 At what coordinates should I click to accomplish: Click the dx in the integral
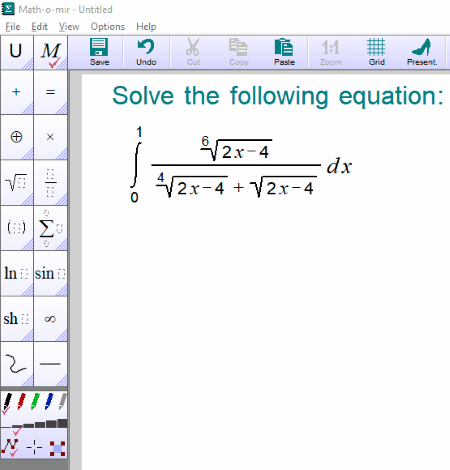[x=339, y=166]
